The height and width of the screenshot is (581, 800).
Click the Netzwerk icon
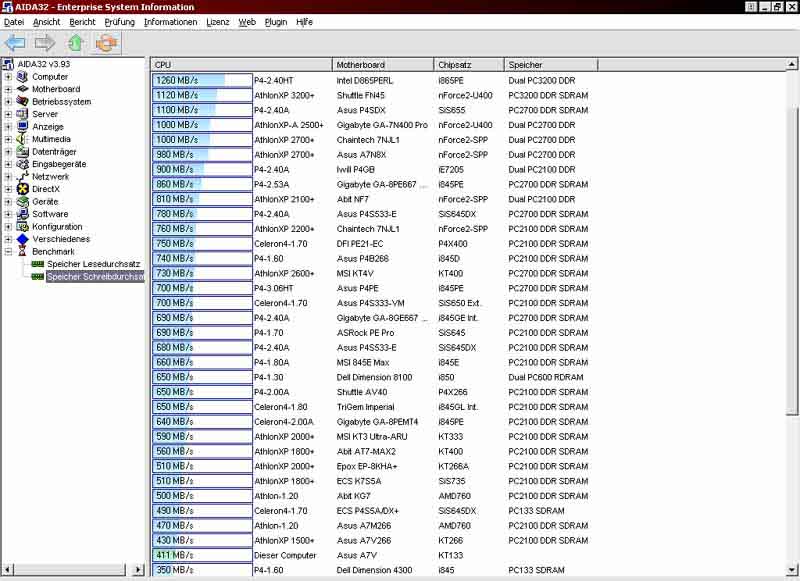[22, 176]
